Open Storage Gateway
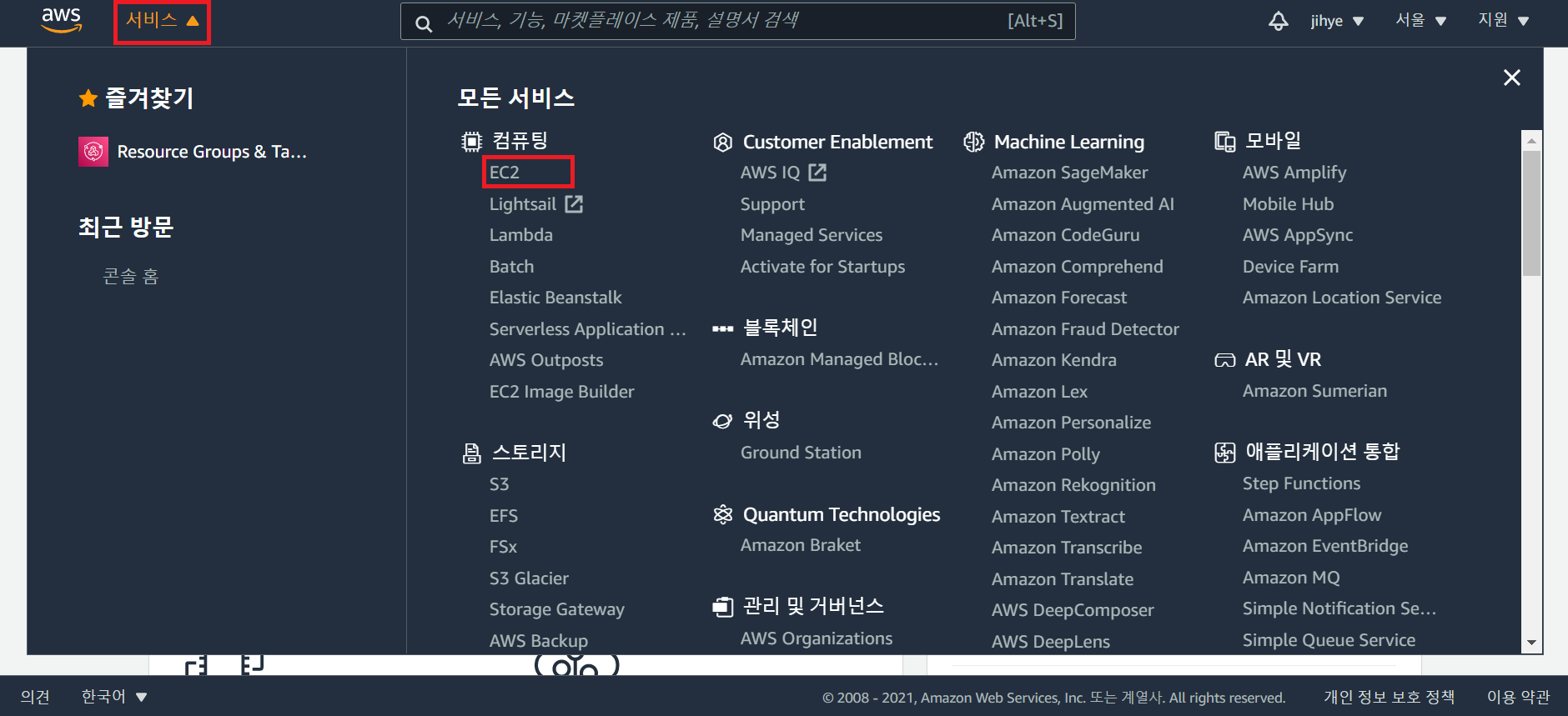 [x=557, y=609]
